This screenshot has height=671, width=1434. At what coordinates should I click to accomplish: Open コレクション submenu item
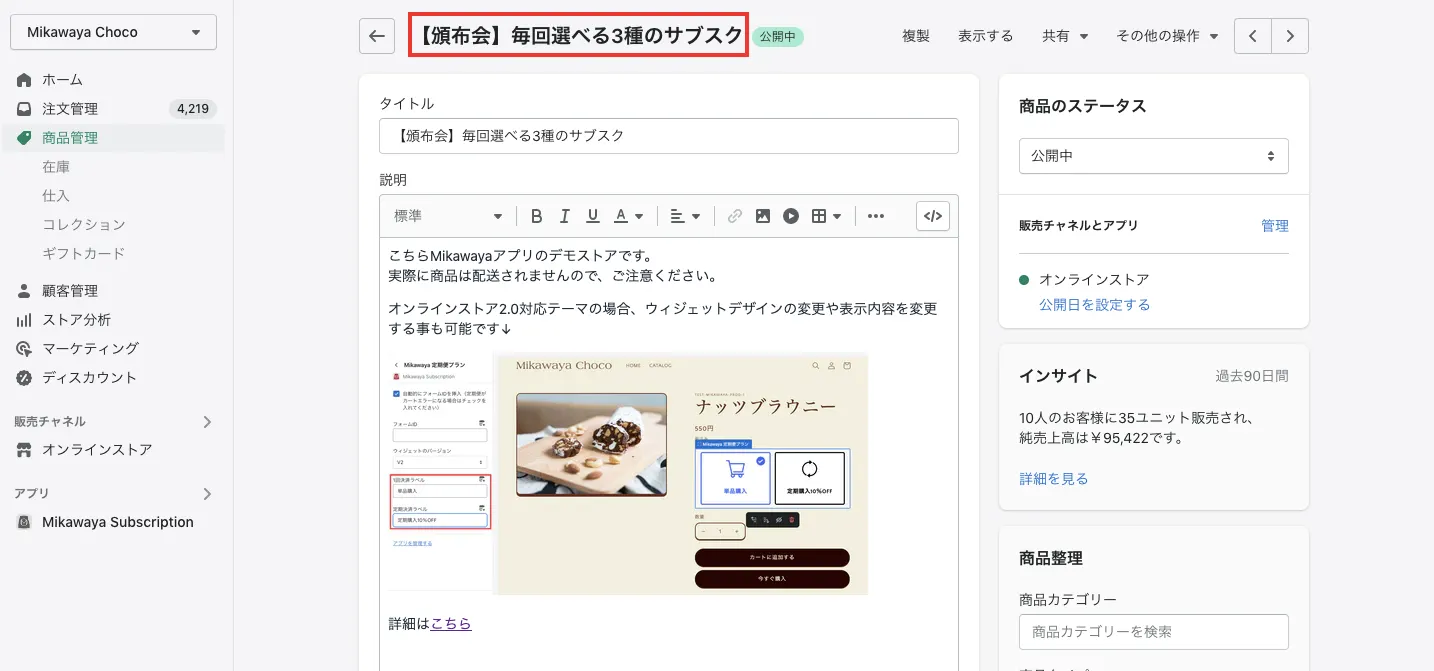coord(84,225)
